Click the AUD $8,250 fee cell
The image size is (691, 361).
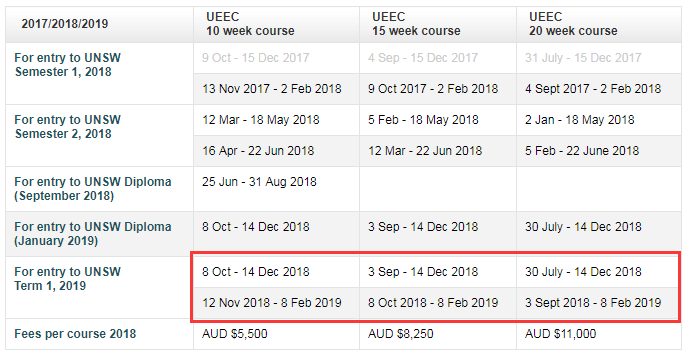pyautogui.click(x=401, y=334)
